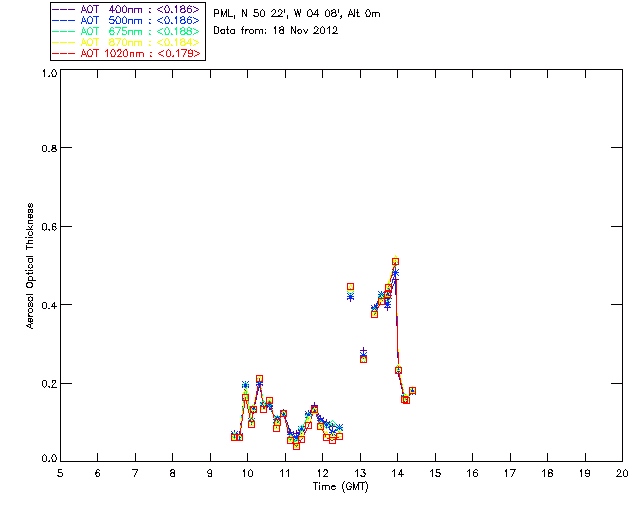Click the x-axis label 18
Screen dimensions: 640x512
547,473
